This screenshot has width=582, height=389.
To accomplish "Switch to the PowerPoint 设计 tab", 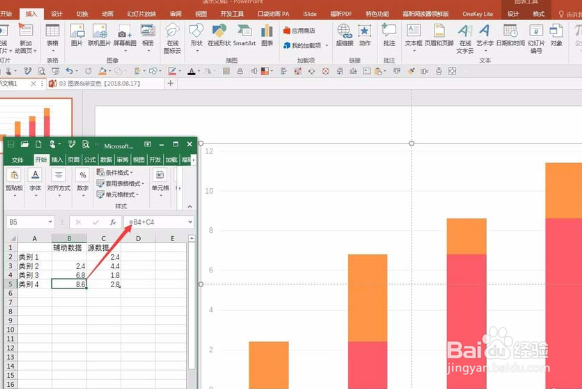I will 57,14.
